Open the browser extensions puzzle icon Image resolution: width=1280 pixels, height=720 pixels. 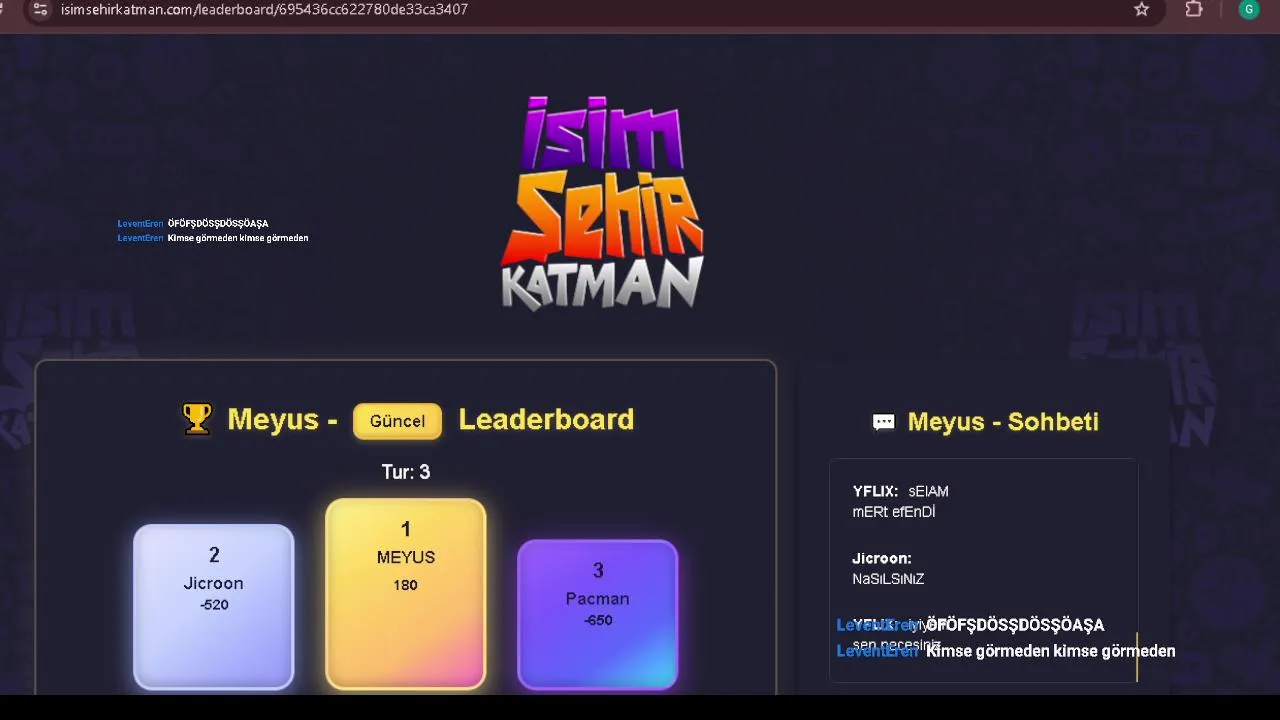click(x=1194, y=9)
